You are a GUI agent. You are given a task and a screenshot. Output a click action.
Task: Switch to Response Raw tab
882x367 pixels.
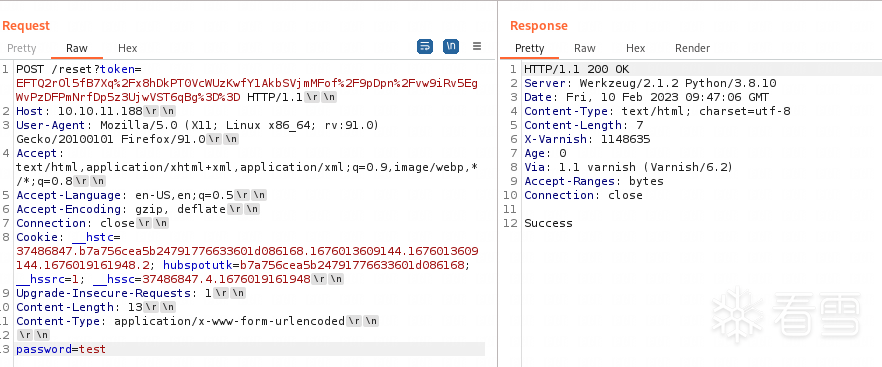pos(585,48)
